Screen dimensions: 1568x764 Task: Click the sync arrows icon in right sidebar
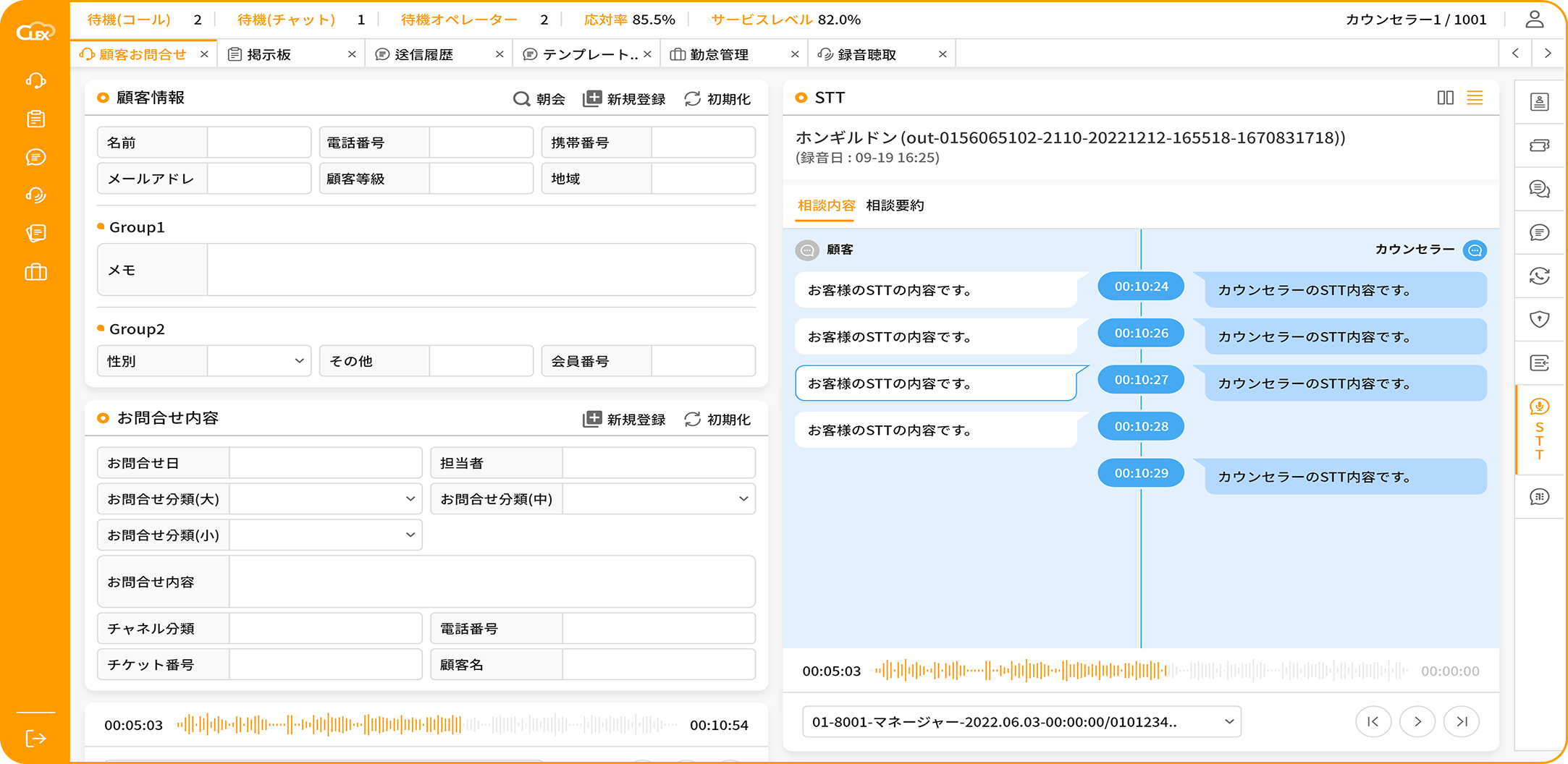[x=1539, y=276]
